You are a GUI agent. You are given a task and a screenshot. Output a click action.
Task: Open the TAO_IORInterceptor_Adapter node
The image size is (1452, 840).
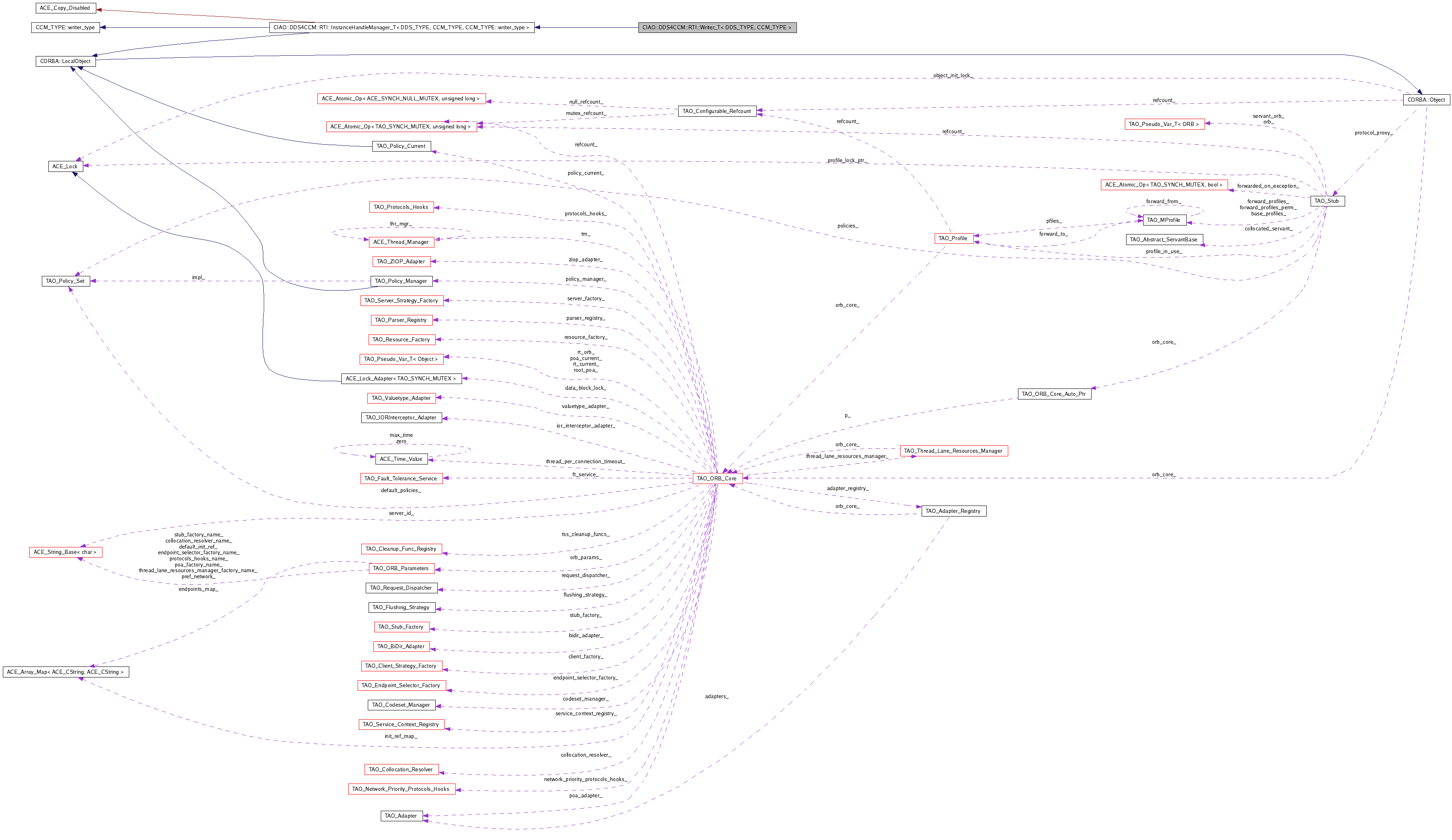click(x=401, y=418)
